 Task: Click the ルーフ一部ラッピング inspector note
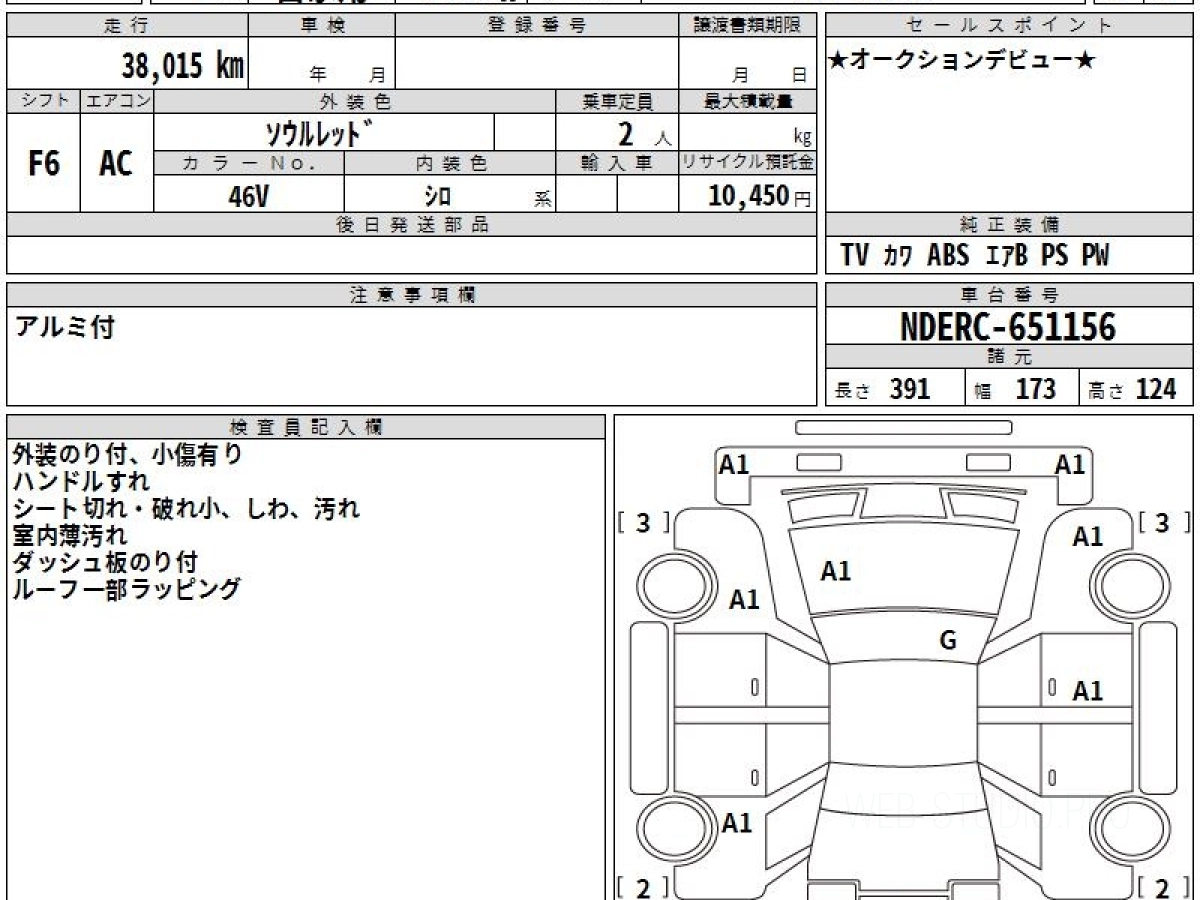tap(127, 589)
